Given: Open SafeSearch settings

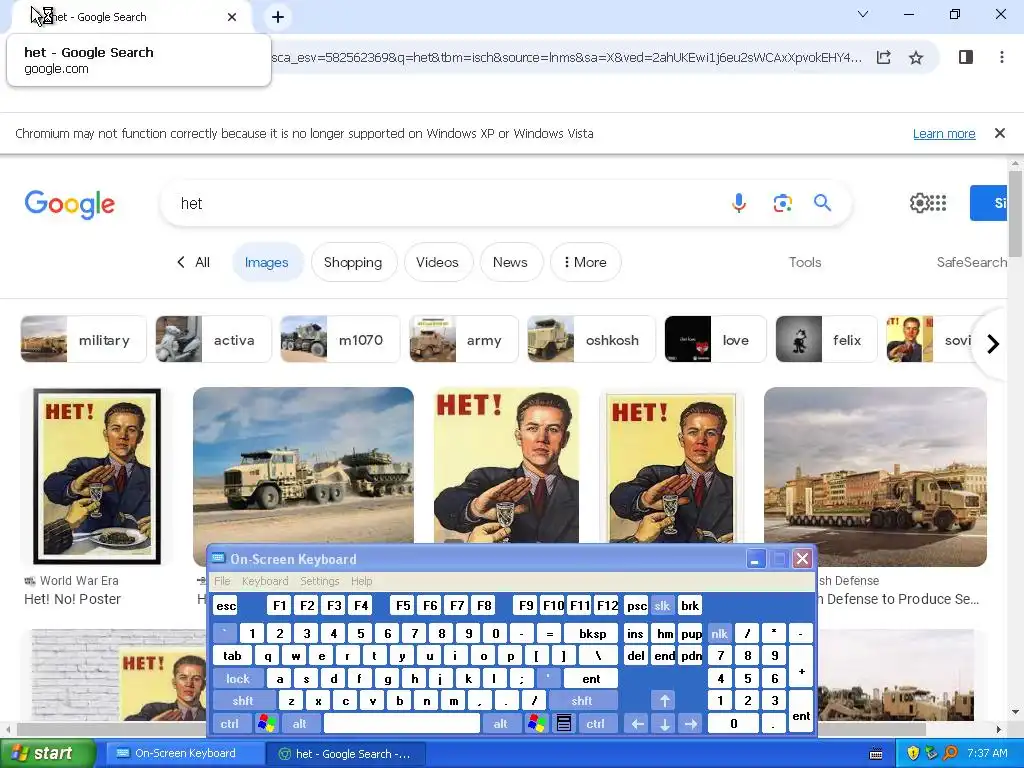Looking at the screenshot, I should tap(972, 262).
